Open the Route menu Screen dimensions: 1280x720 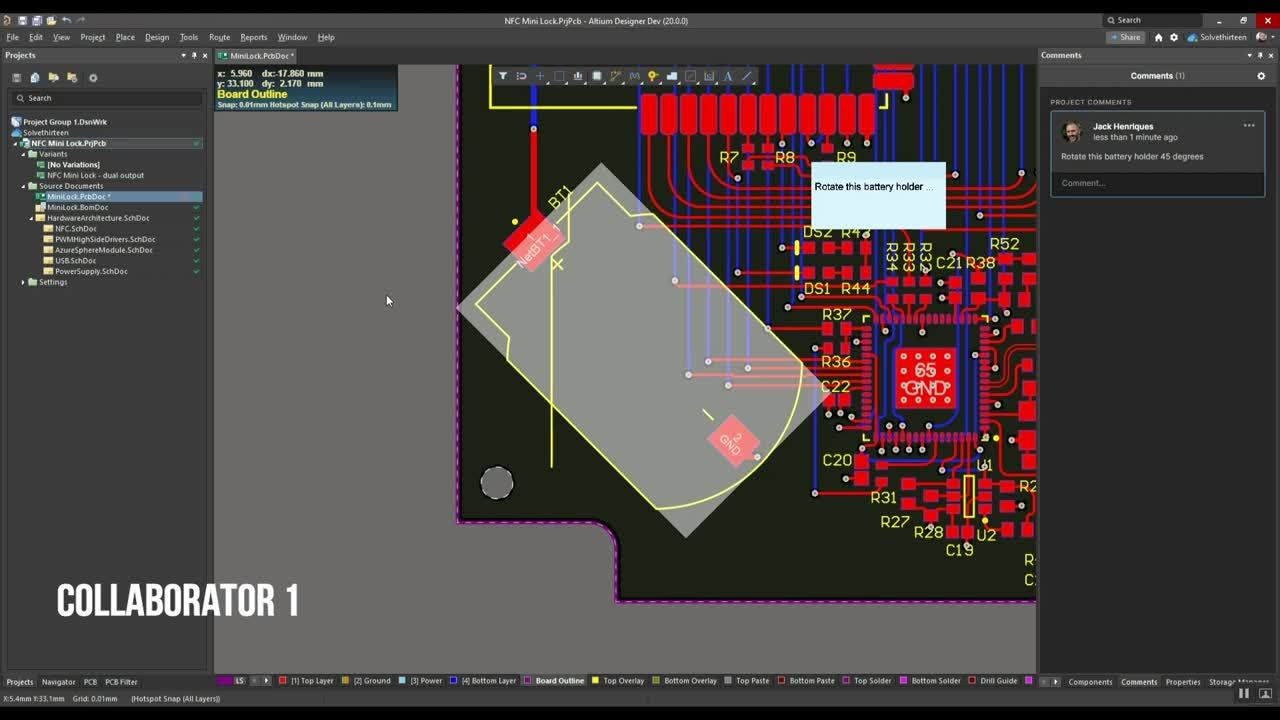[x=219, y=37]
